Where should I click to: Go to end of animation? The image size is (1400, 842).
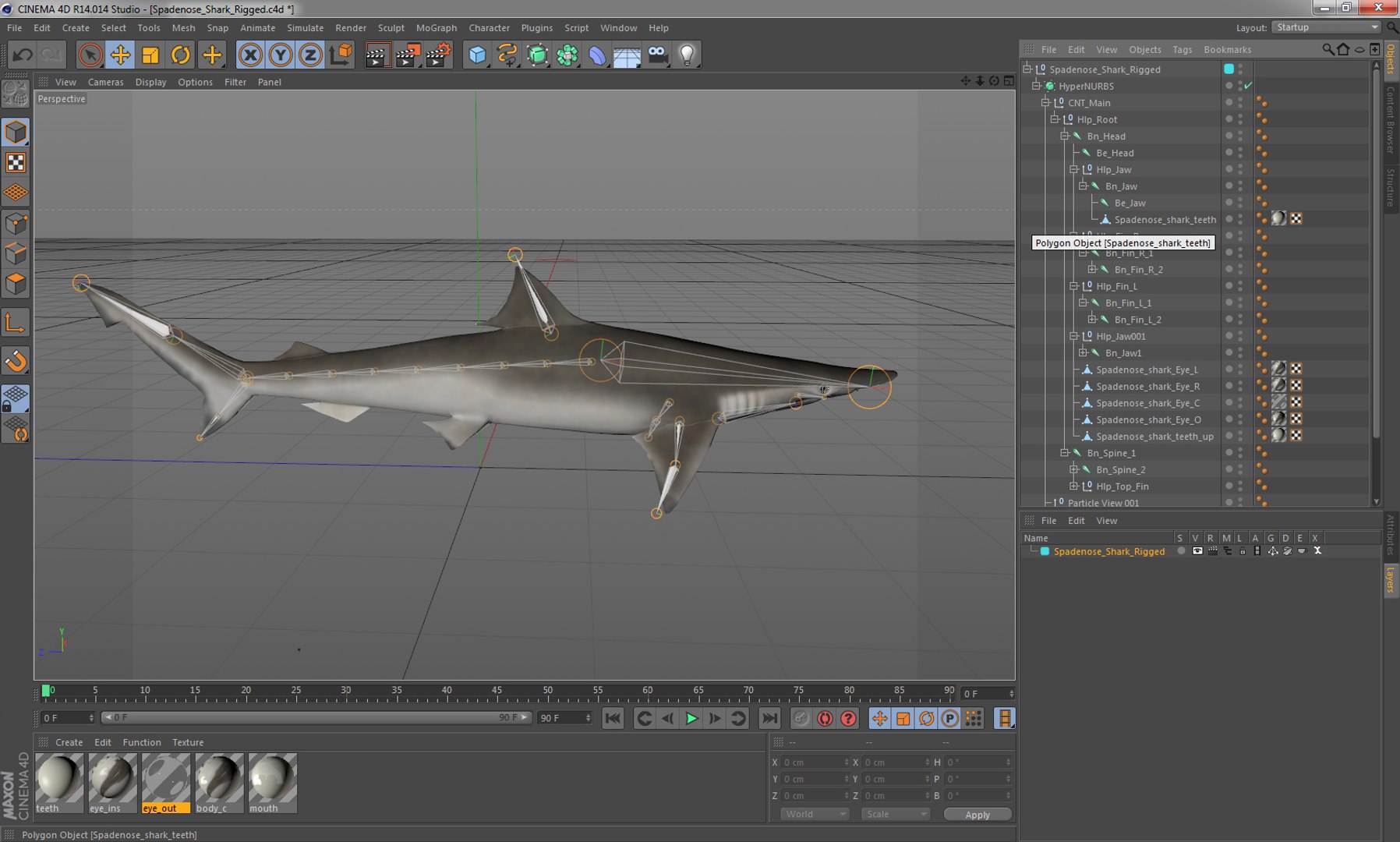769,718
